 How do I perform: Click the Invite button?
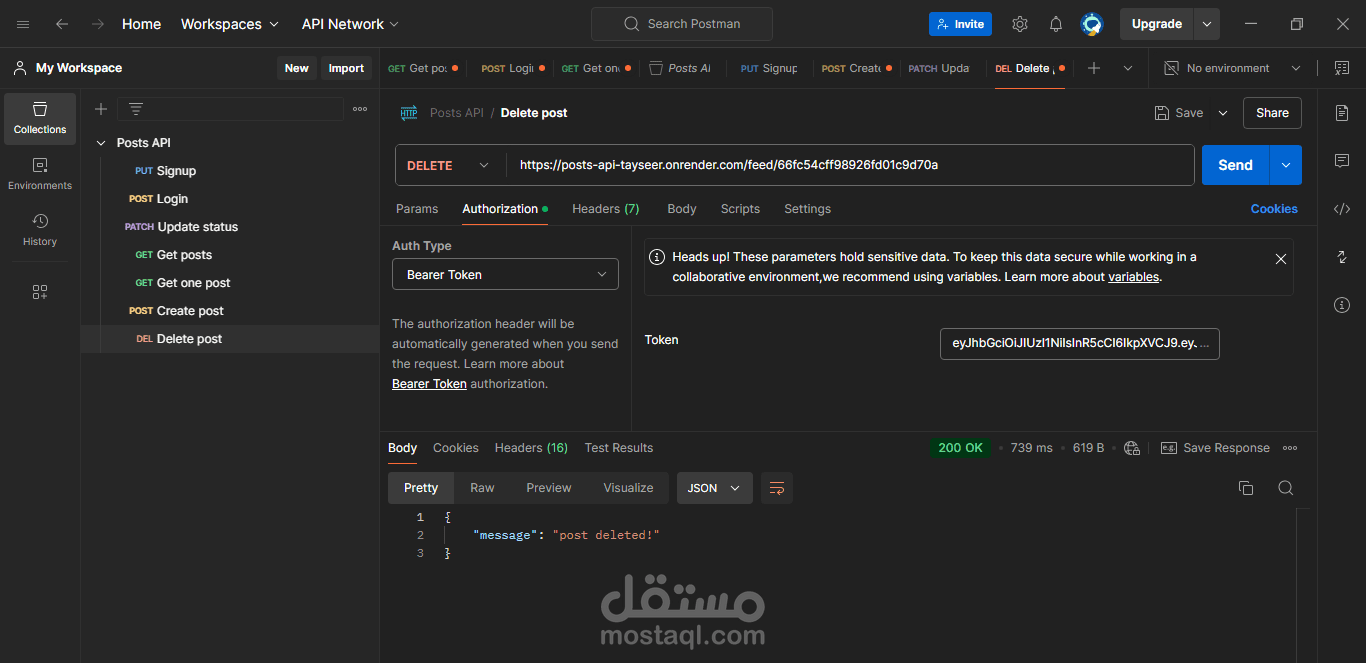pyautogui.click(x=960, y=24)
